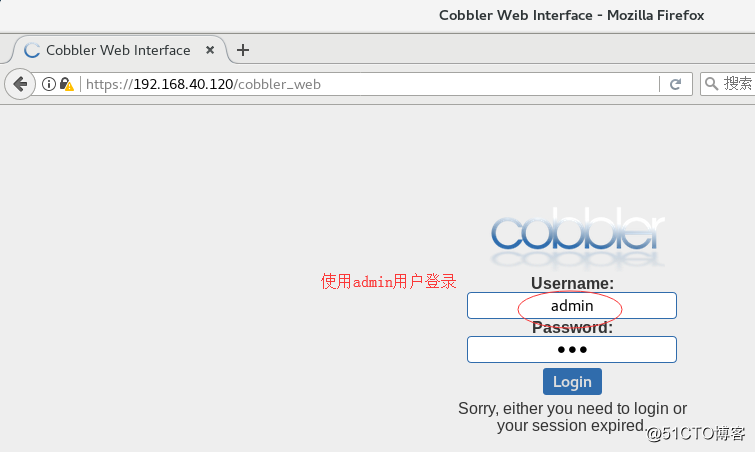This screenshot has width=755, height=452.
Task: Click the search magnifier icon
Action: coord(711,84)
